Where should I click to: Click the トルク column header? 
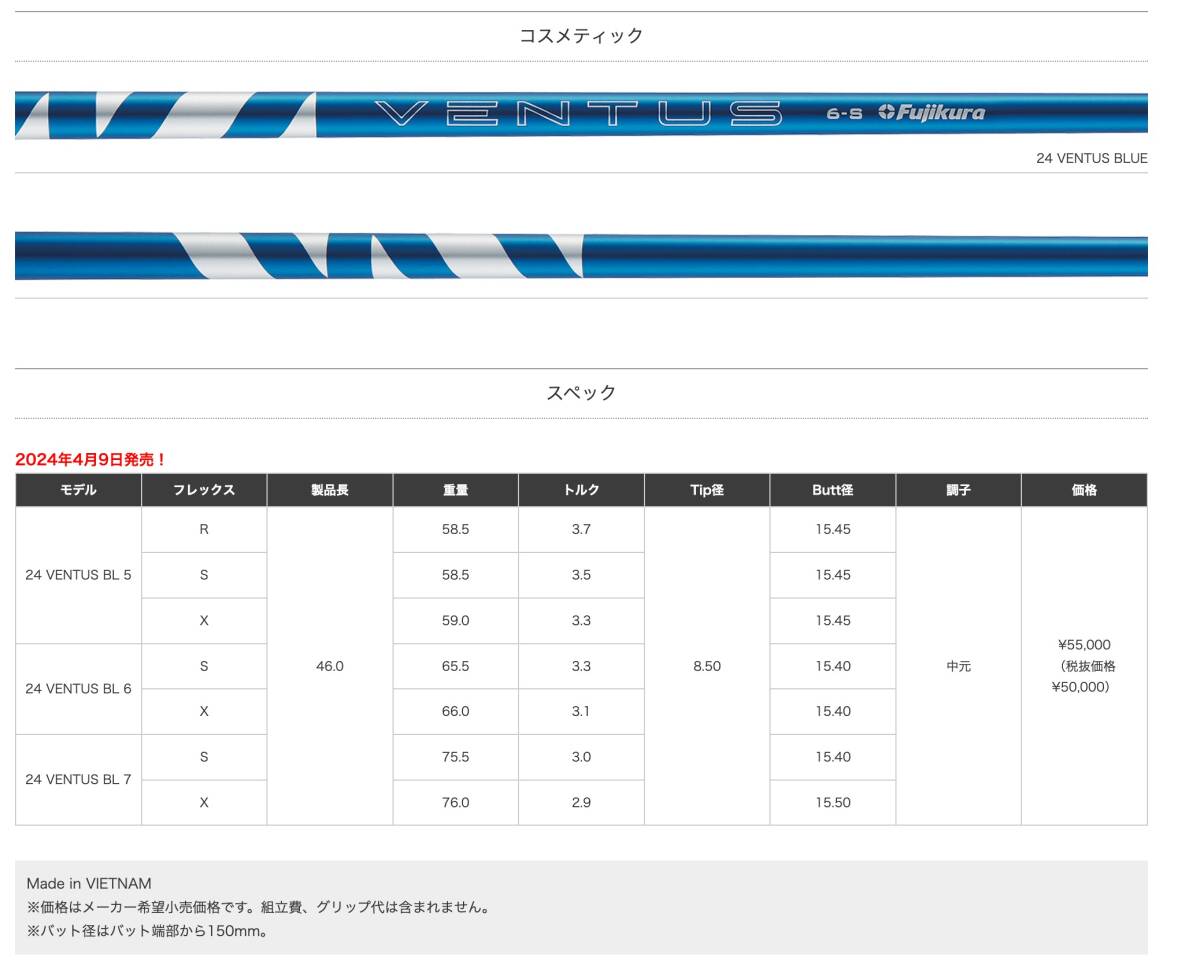(581, 490)
